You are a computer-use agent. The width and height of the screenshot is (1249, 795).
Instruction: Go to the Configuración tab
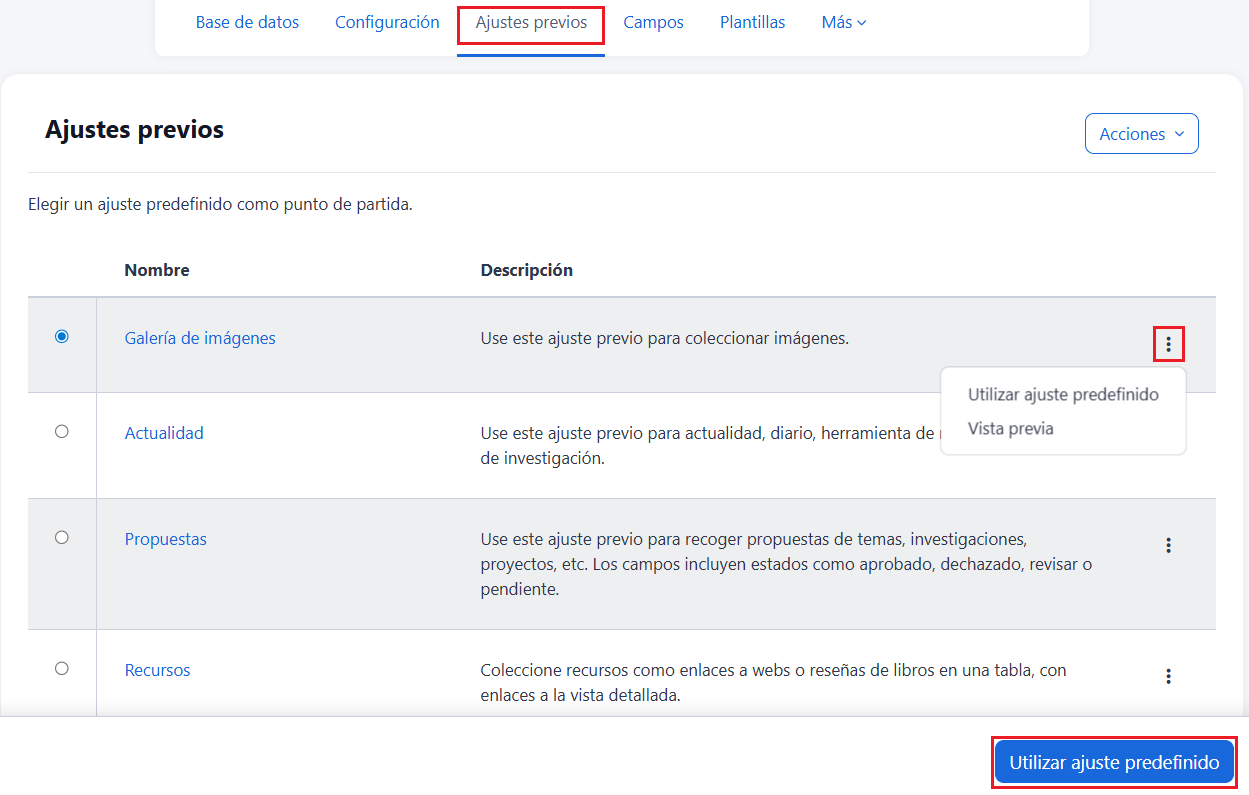click(x=387, y=22)
